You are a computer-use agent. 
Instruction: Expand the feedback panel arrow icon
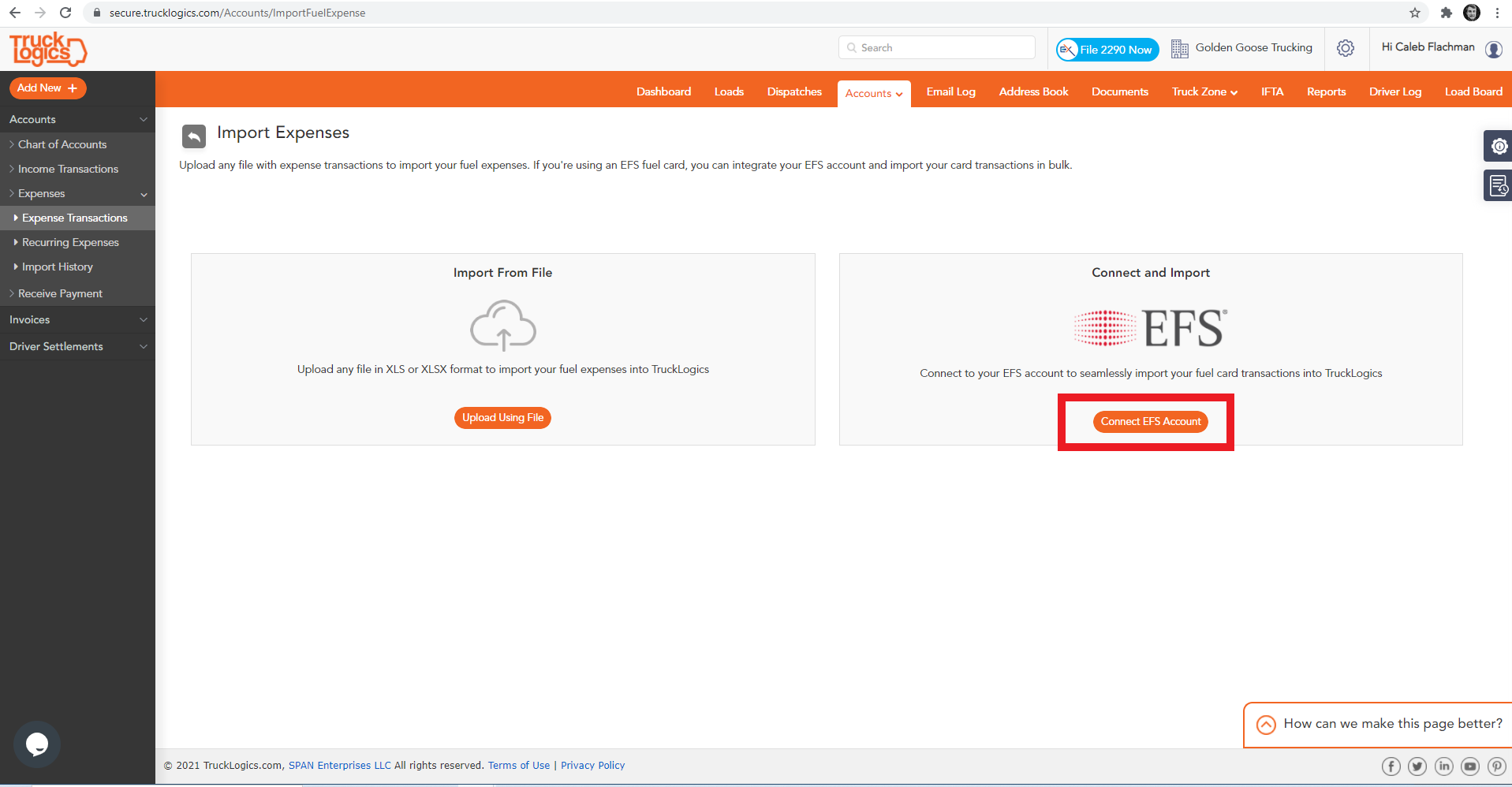pos(1266,725)
